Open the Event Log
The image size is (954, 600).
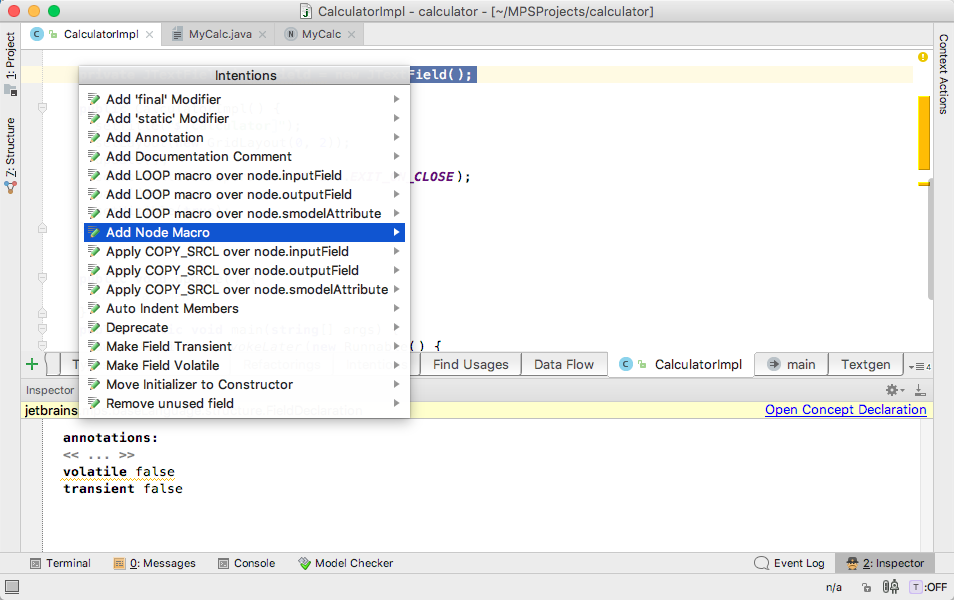point(789,563)
